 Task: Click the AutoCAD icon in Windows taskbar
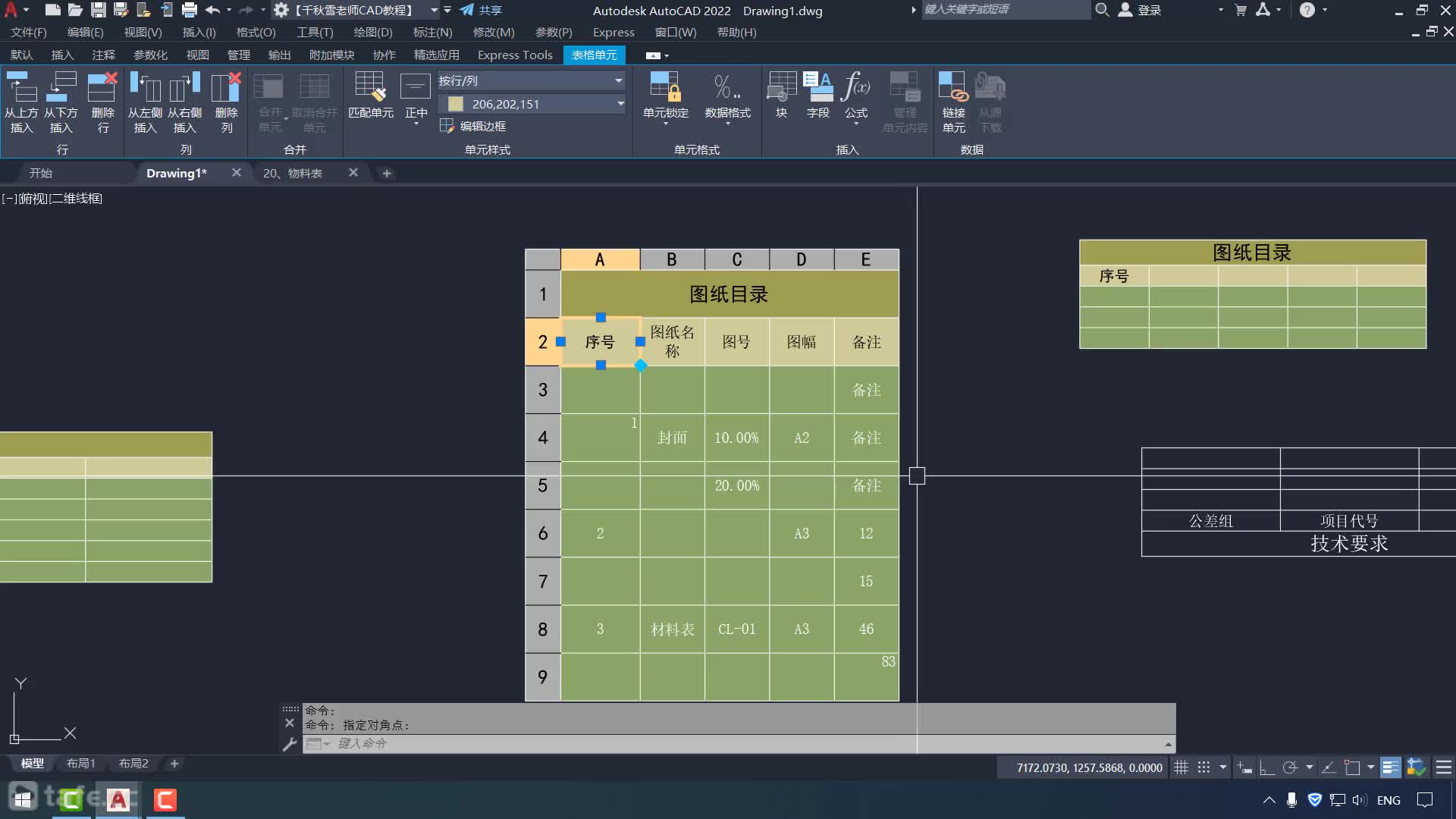click(x=118, y=799)
